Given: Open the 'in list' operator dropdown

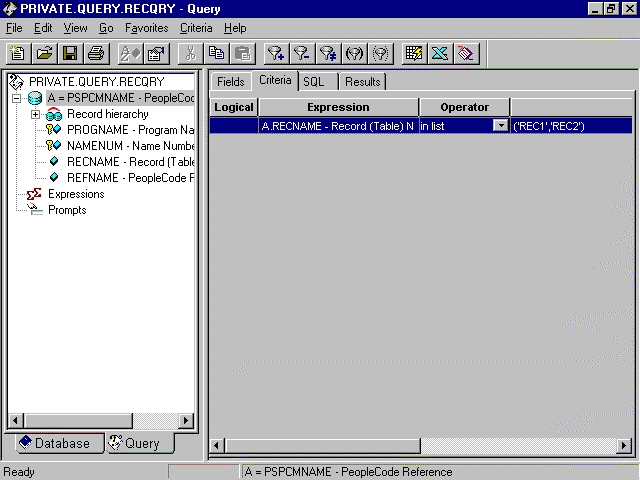Looking at the screenshot, I should pyautogui.click(x=500, y=126).
